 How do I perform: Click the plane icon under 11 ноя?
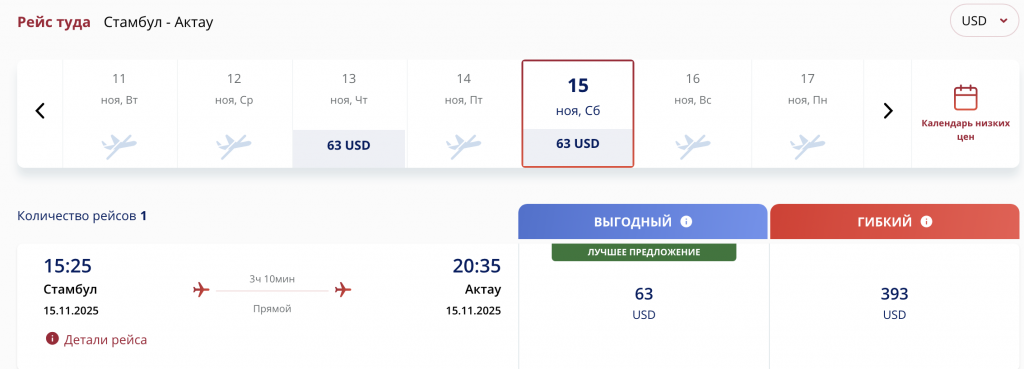pos(120,146)
